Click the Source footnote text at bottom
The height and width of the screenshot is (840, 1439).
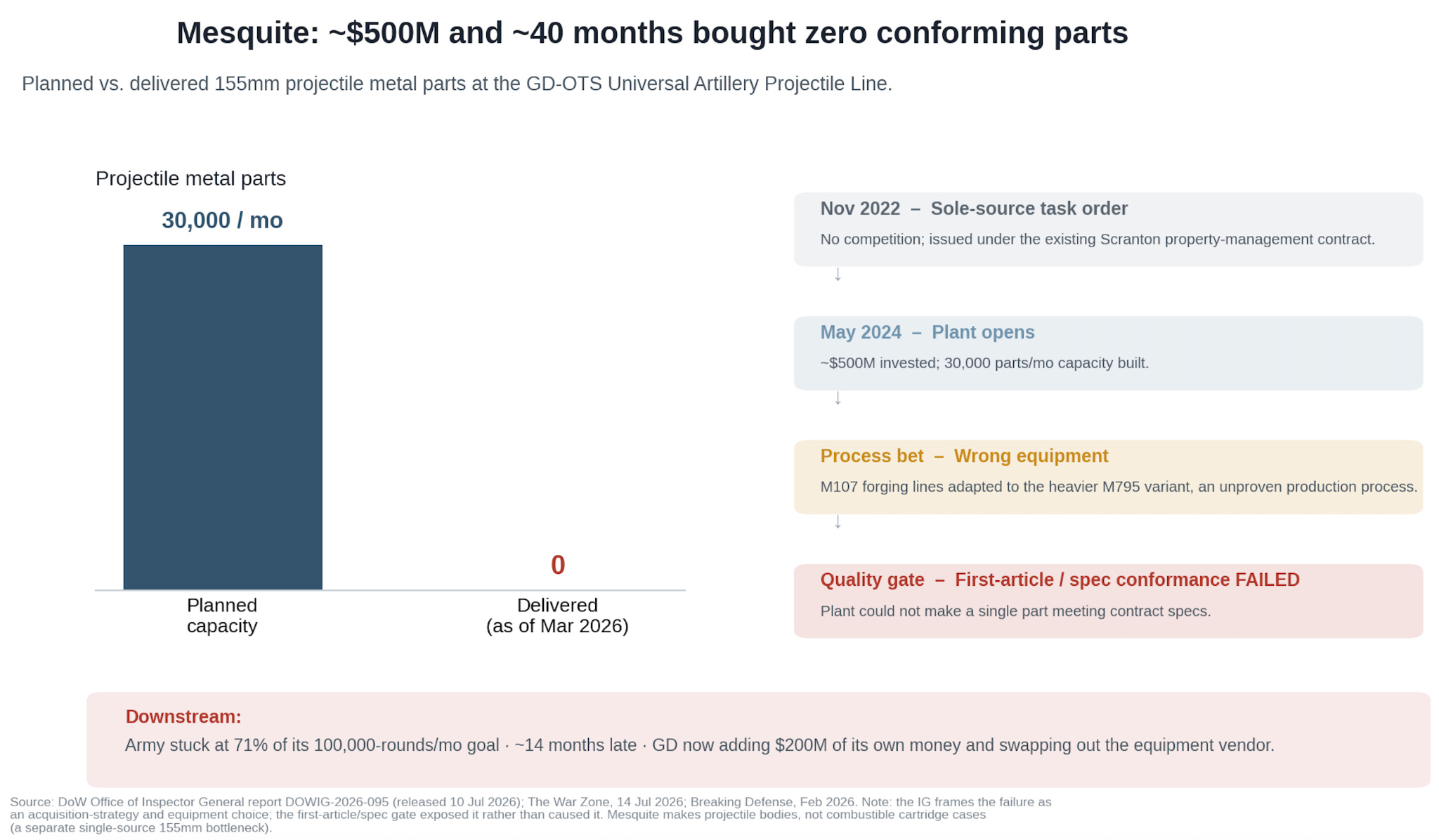(x=530, y=815)
